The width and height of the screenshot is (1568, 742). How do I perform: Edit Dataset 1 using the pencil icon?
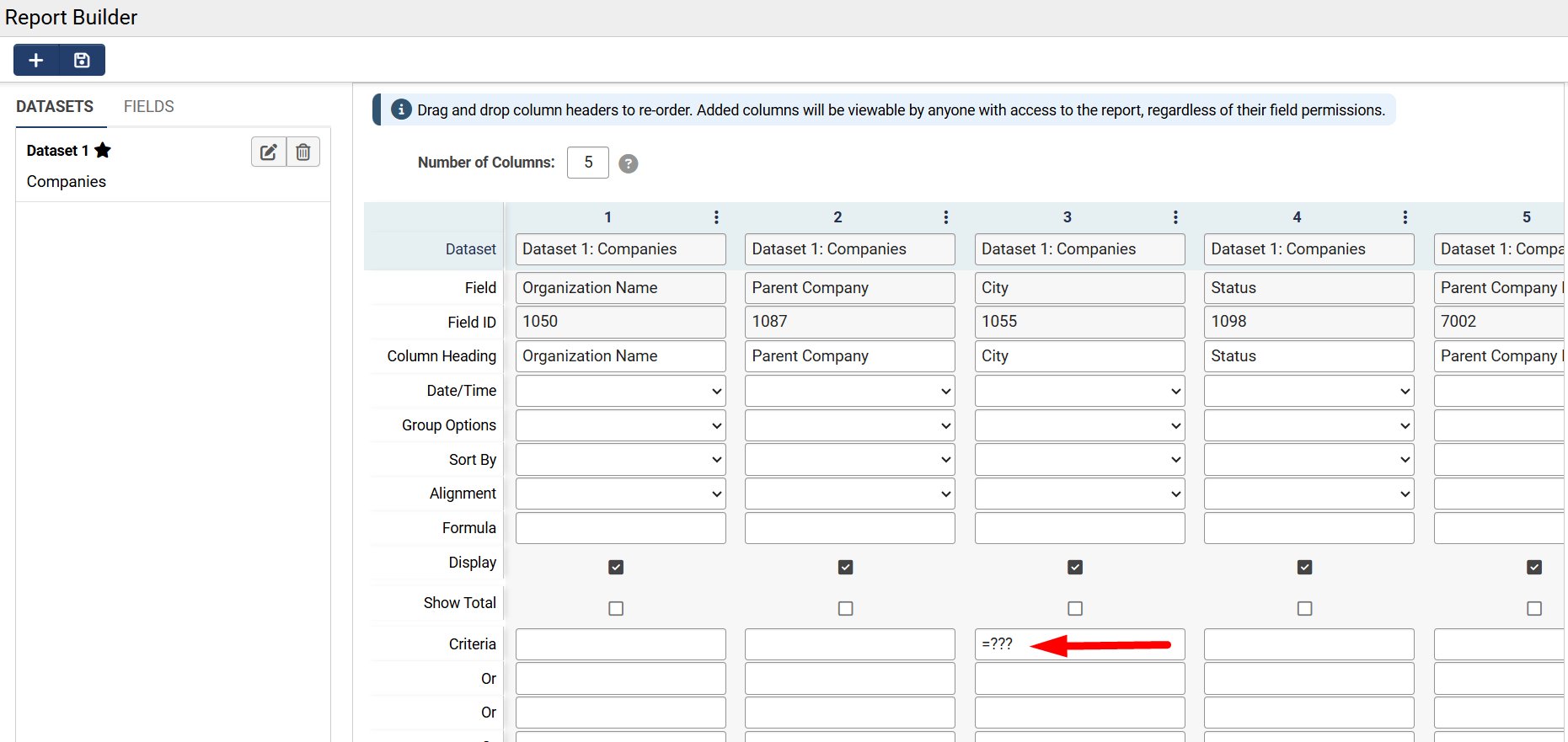[269, 152]
